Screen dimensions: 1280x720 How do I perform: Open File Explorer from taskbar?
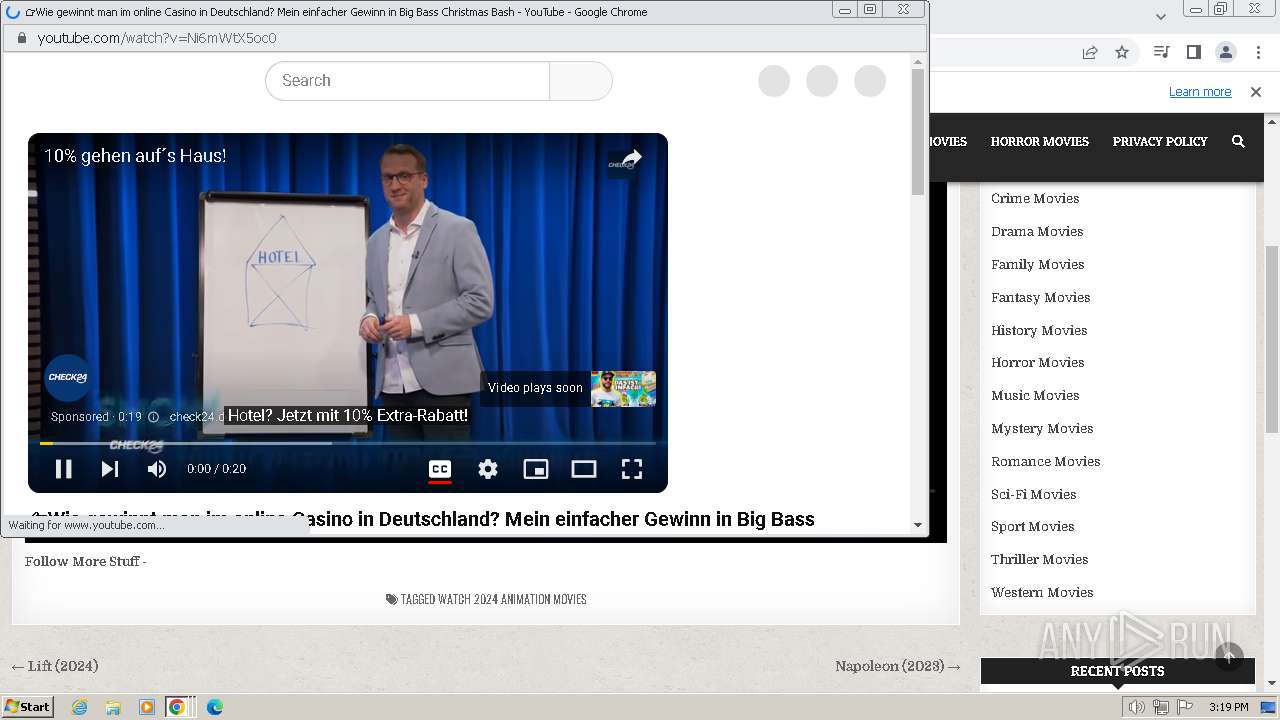[x=113, y=707]
